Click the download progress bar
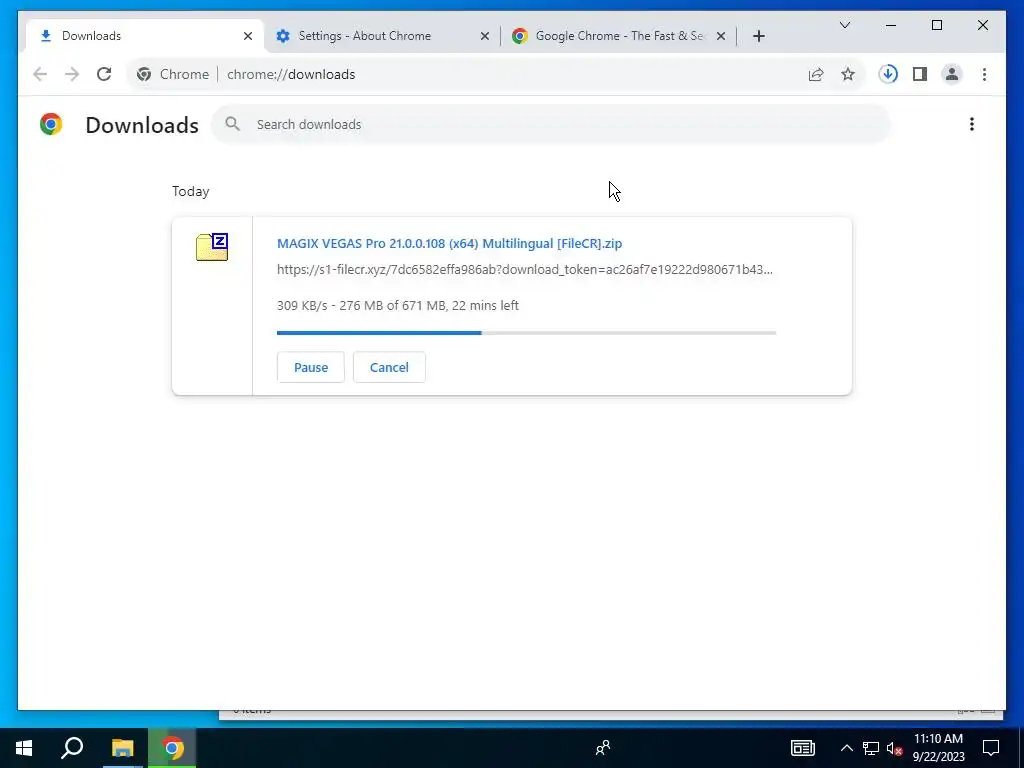 click(526, 333)
